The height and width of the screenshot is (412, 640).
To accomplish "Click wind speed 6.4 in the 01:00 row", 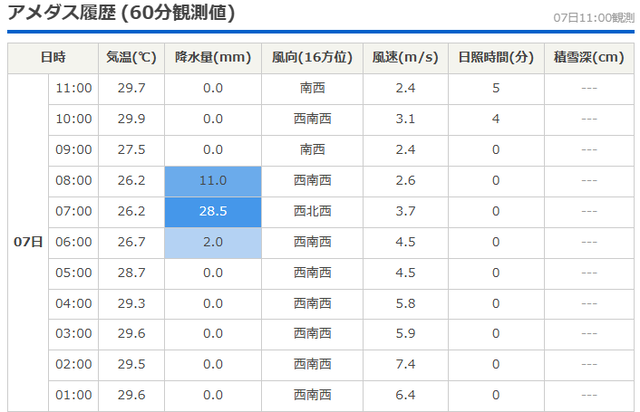I will 405,395.
